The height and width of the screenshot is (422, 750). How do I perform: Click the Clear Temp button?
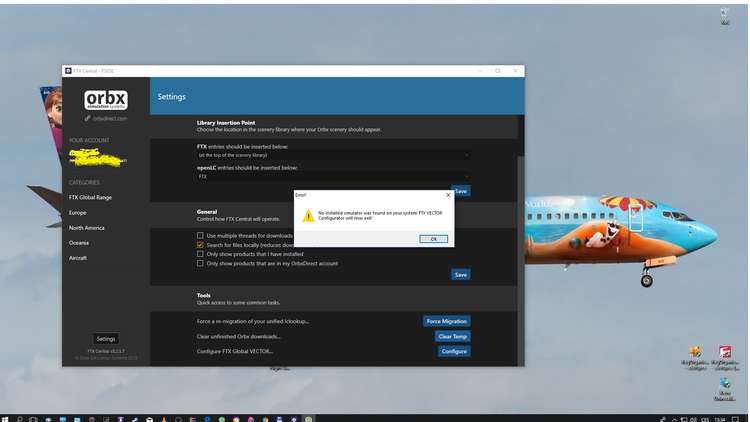click(x=452, y=336)
